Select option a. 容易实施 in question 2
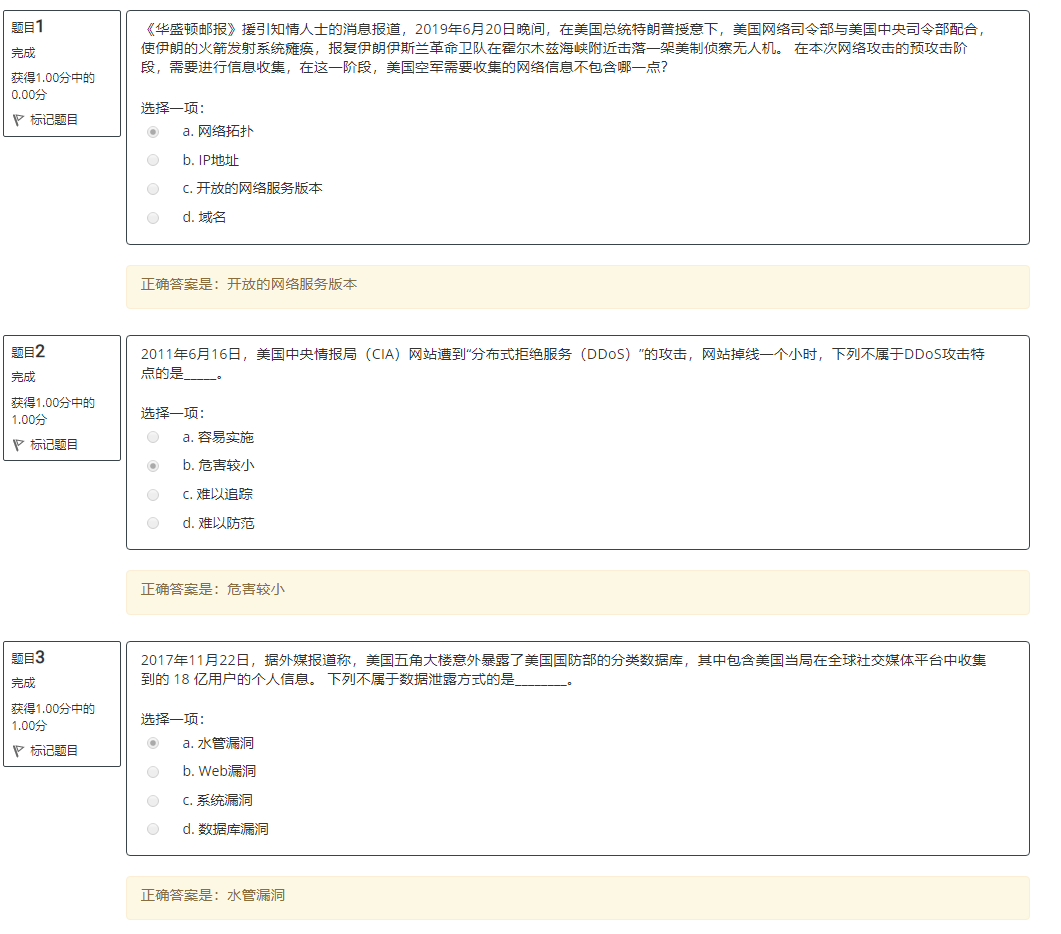Image resolution: width=1061 pixels, height=934 pixels. pos(153,436)
